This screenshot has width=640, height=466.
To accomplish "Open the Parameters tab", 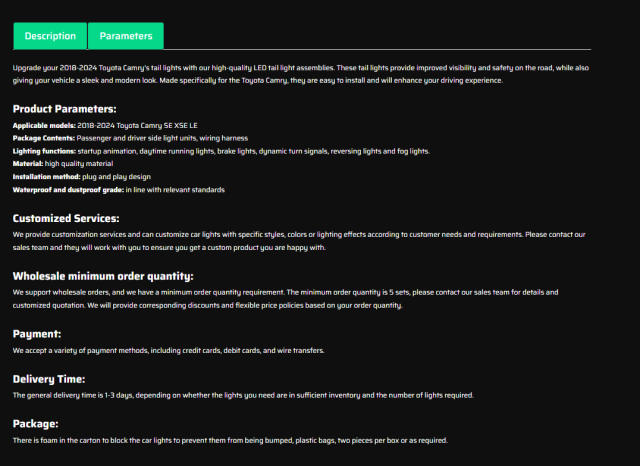I will point(126,36).
